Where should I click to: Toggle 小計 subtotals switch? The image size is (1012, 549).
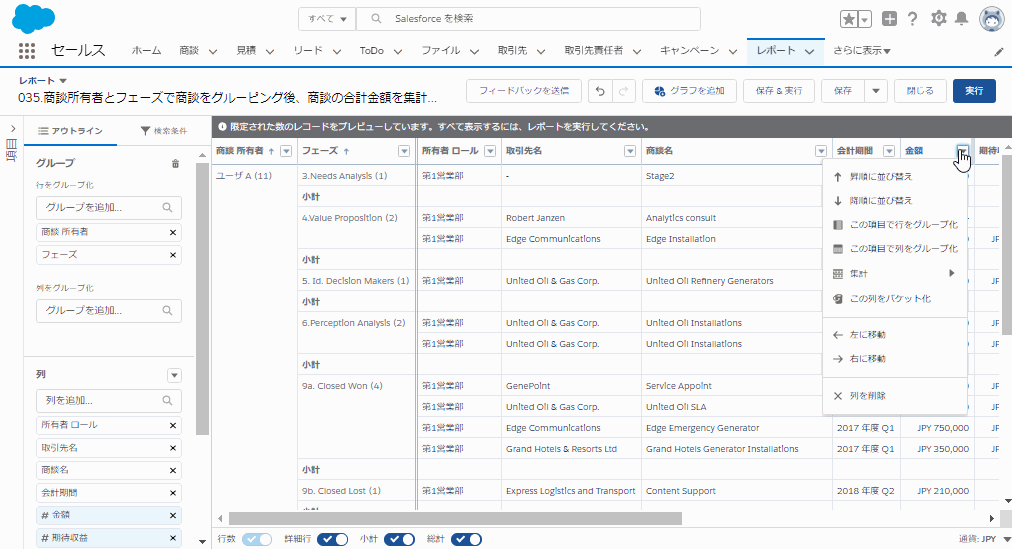[x=399, y=539]
